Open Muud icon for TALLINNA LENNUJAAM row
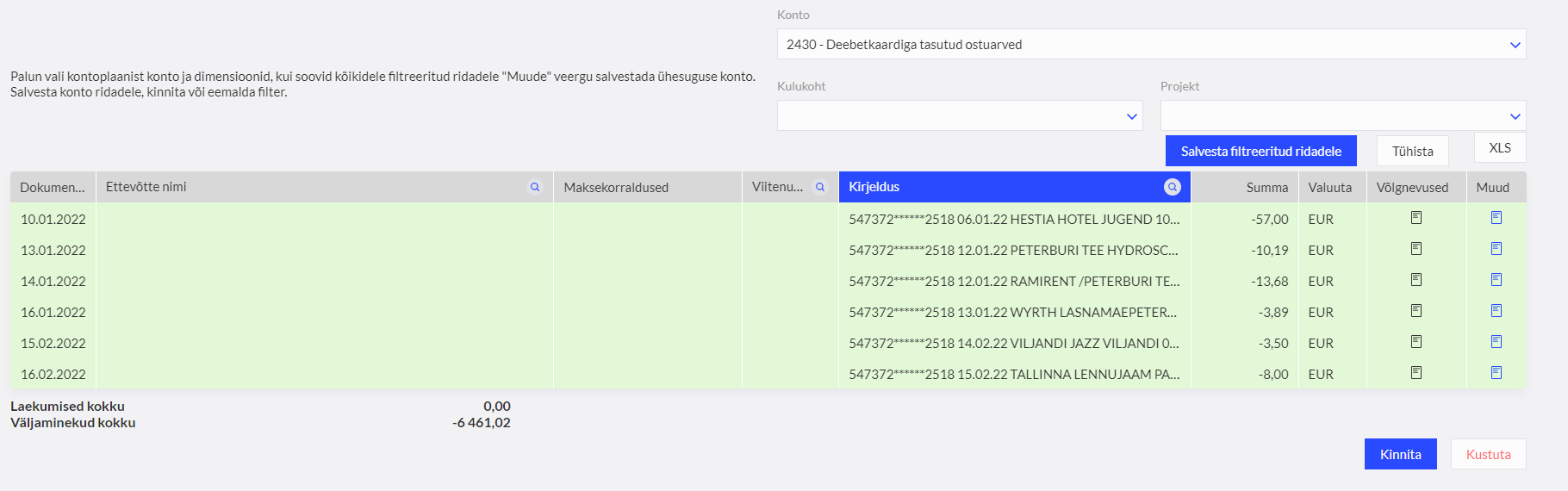 point(1496,373)
